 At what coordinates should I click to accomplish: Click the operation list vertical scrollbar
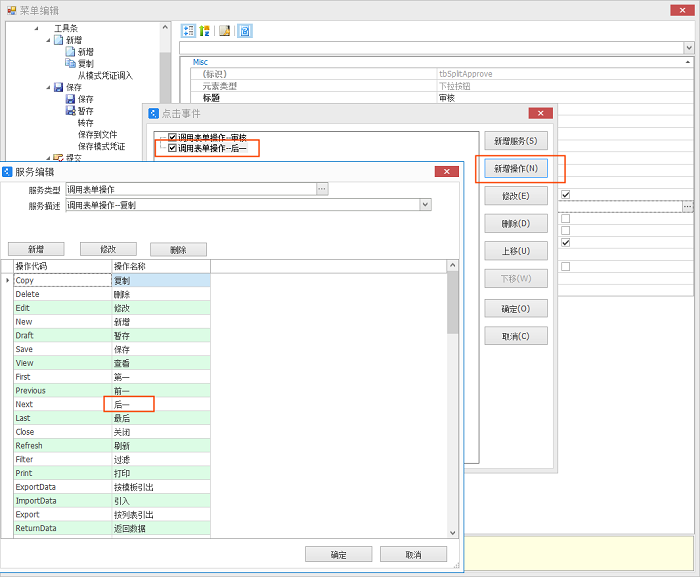tap(453, 400)
